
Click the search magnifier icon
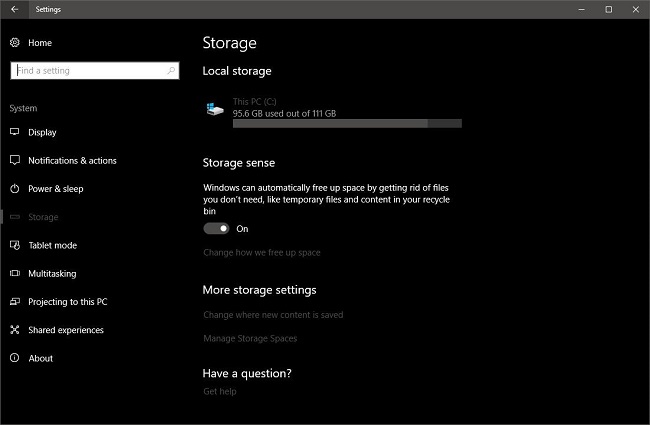click(x=171, y=70)
